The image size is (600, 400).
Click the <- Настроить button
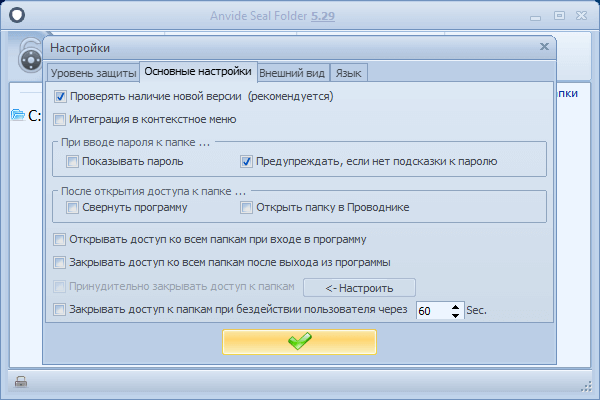pyautogui.click(x=359, y=288)
